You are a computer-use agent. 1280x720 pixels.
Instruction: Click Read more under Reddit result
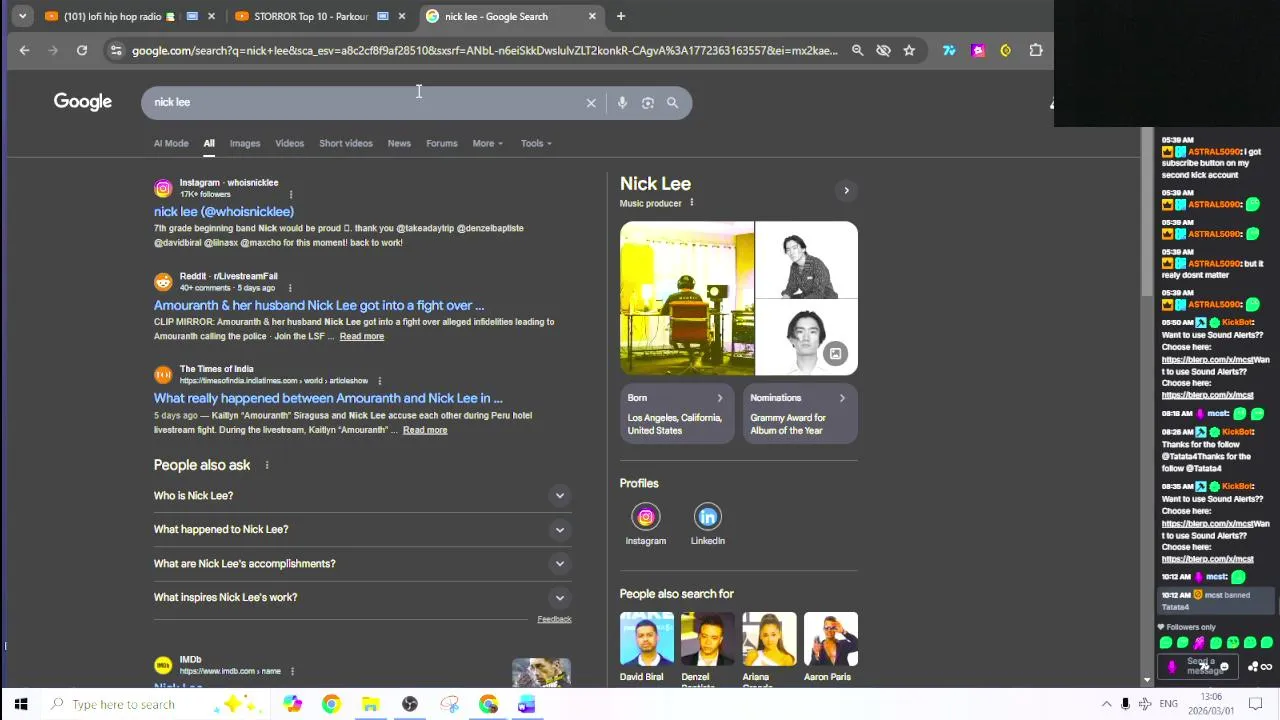(362, 336)
